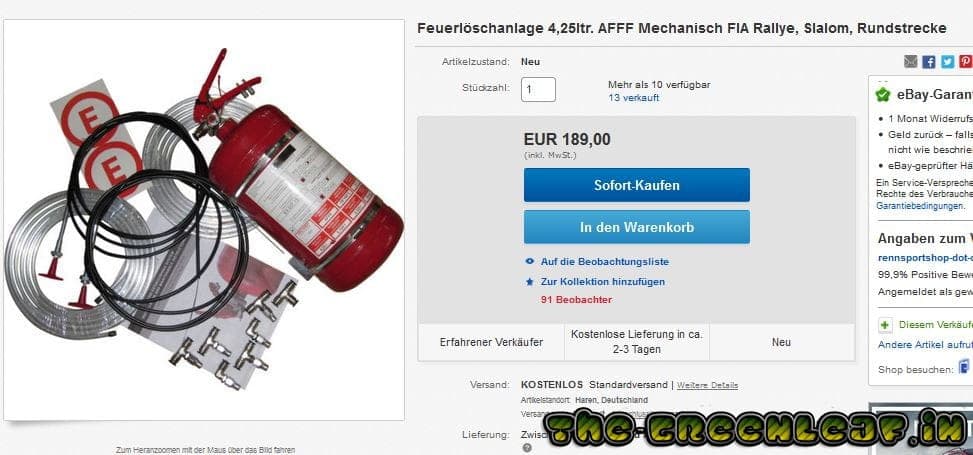Click the eye icon beside Beobachtungsliste
Image resolution: width=973 pixels, height=455 pixels.
(x=529, y=262)
